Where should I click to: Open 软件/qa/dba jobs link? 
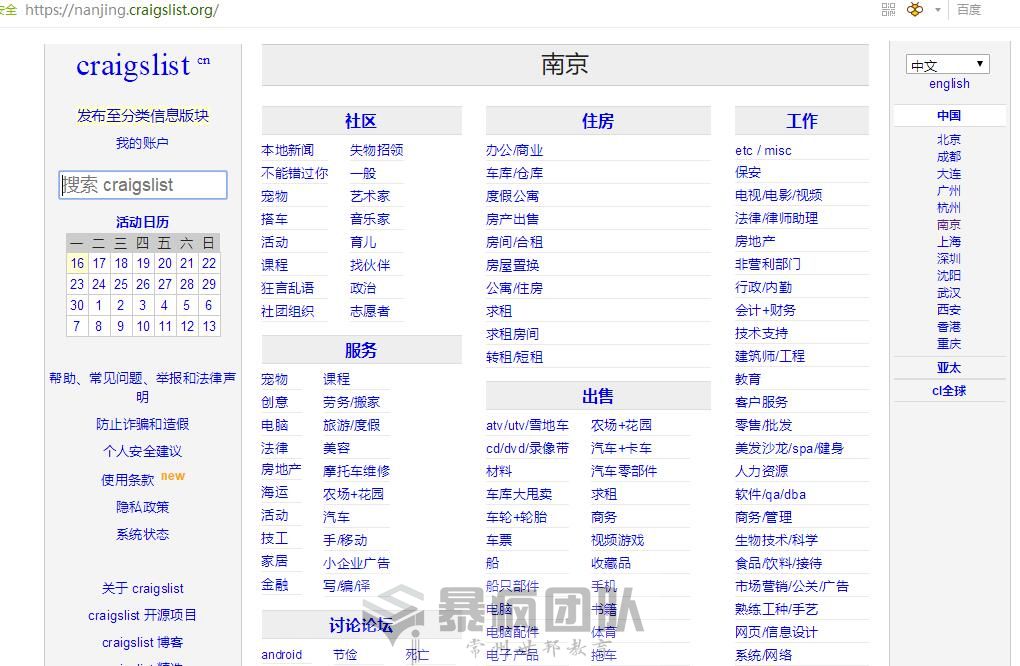[770, 494]
